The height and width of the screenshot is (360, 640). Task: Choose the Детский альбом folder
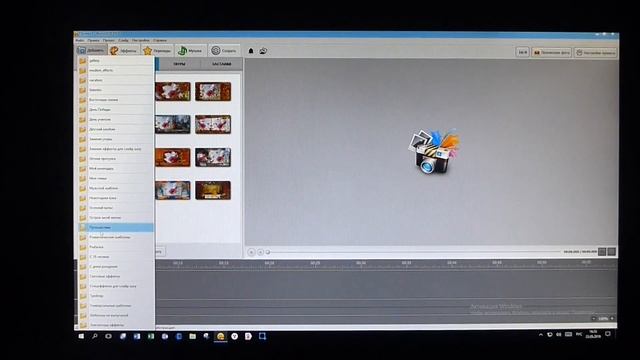pos(116,129)
